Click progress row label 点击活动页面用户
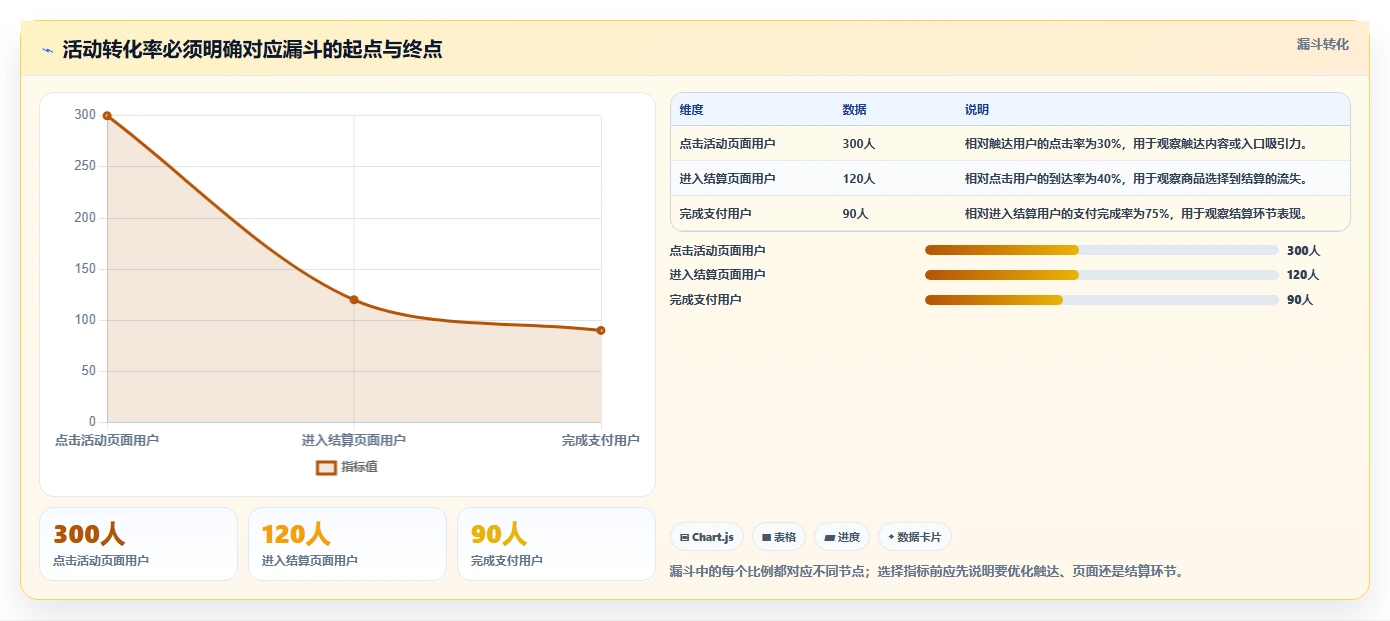1390x621 pixels. click(717, 251)
